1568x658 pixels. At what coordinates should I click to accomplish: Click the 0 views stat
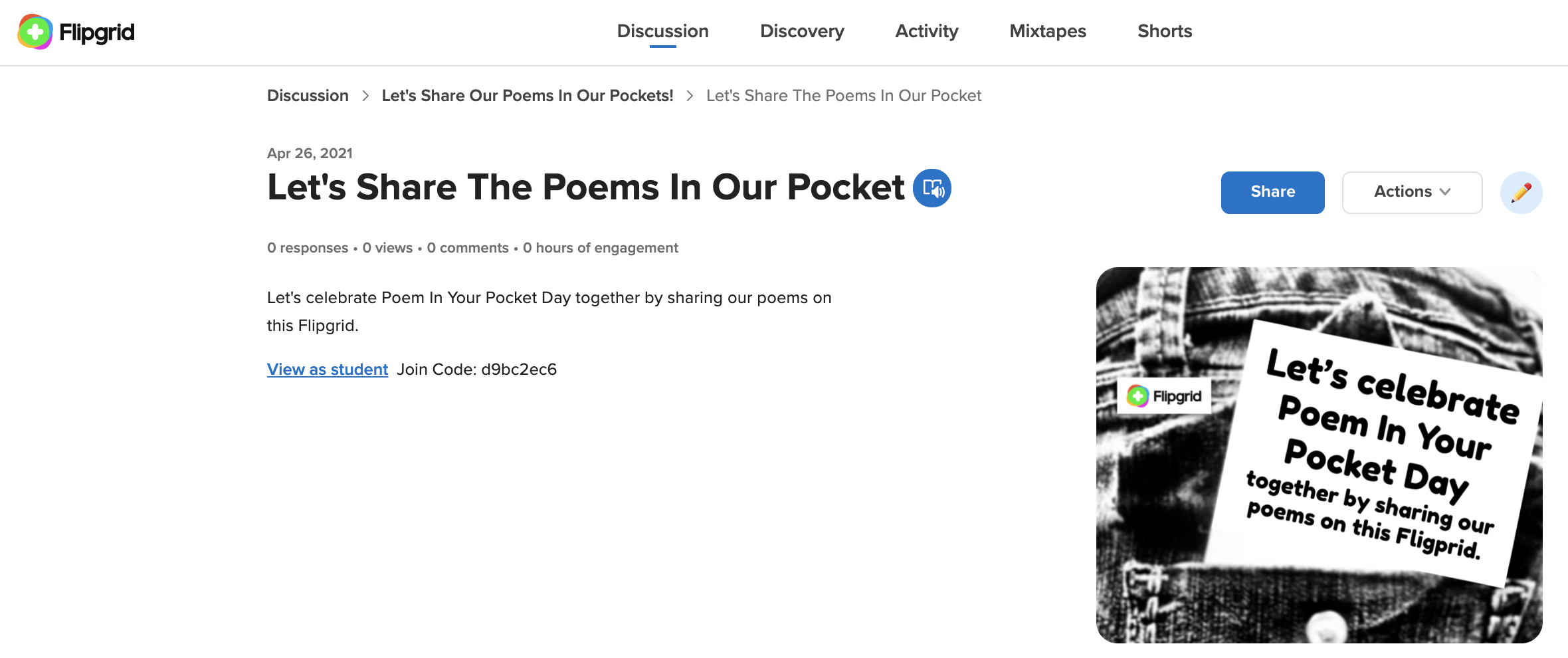pos(387,247)
